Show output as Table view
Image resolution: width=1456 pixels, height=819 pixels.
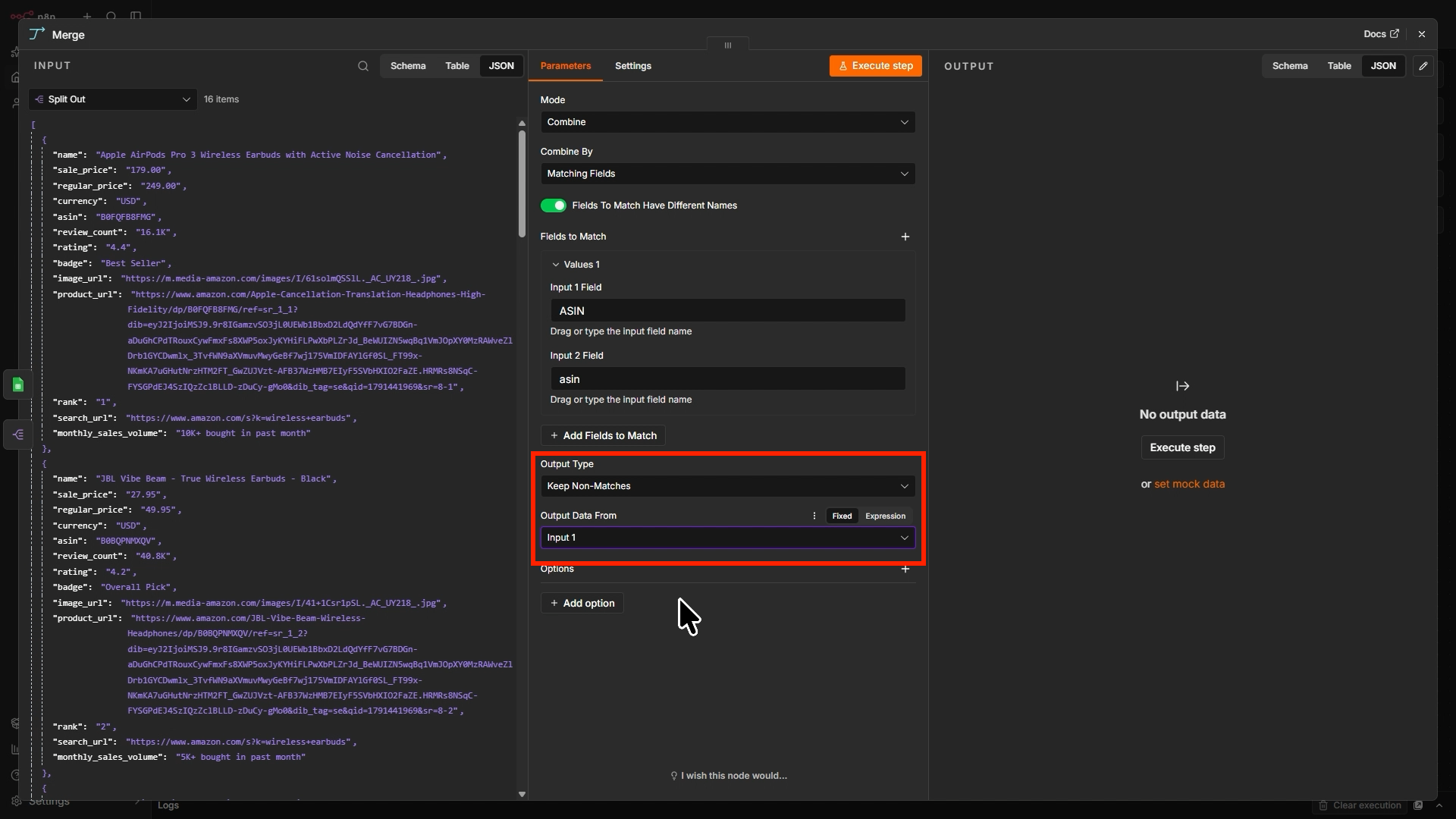[1339, 66]
